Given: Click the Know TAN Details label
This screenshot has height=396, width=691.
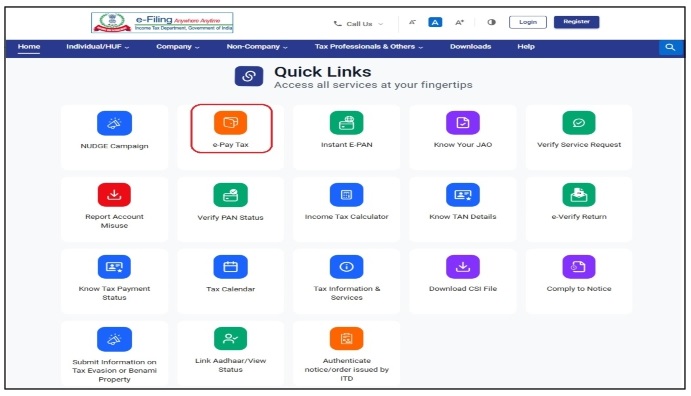Looking at the screenshot, I should tap(463, 217).
